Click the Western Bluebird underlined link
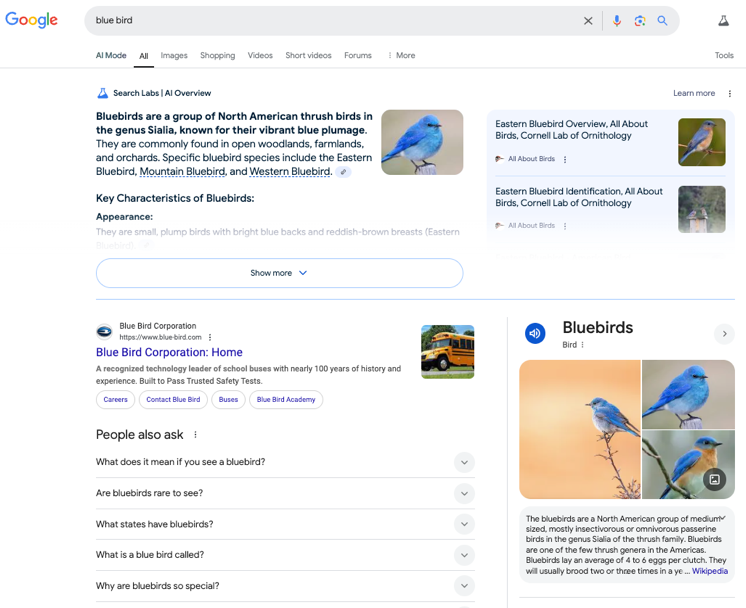 [290, 172]
